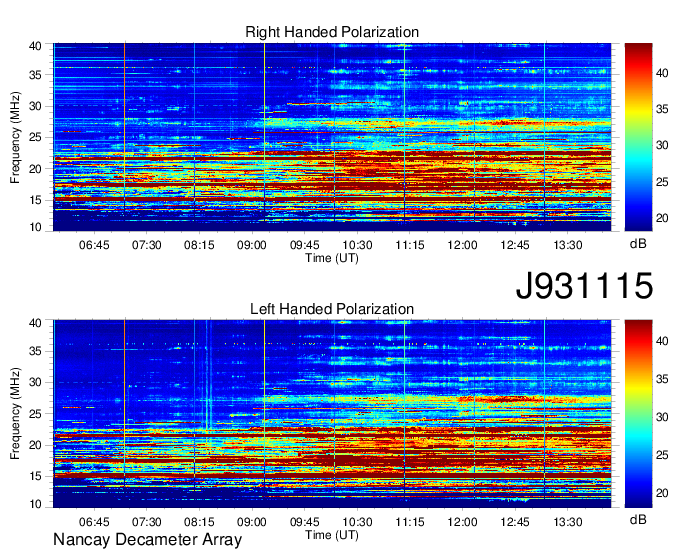Image resolution: width=680 pixels, height=552 pixels.
Task: Click the 08:15 time tick under Left Handed plot
Action: click(199, 522)
